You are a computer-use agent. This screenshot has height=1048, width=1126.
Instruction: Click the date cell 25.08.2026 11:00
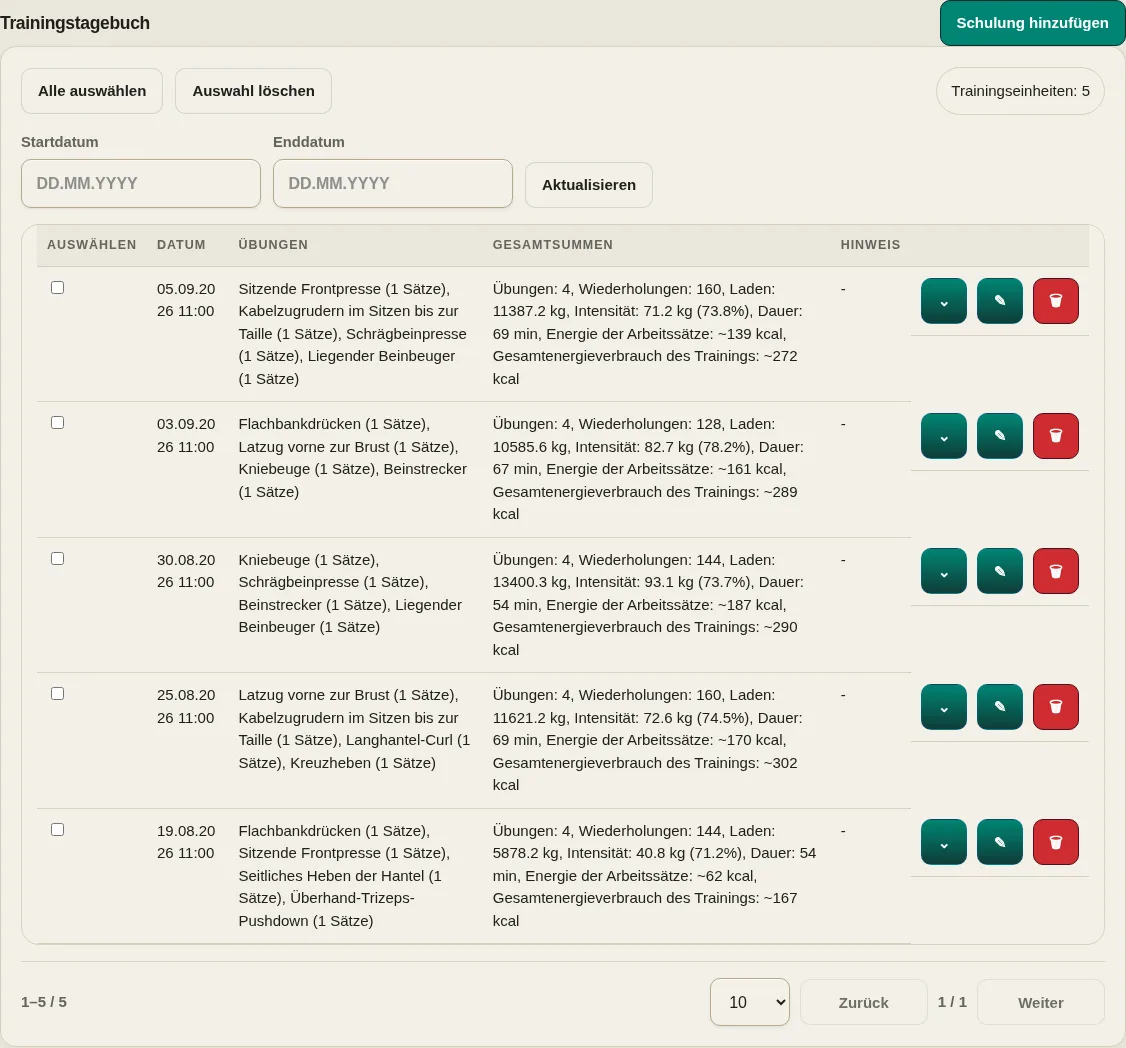point(186,706)
